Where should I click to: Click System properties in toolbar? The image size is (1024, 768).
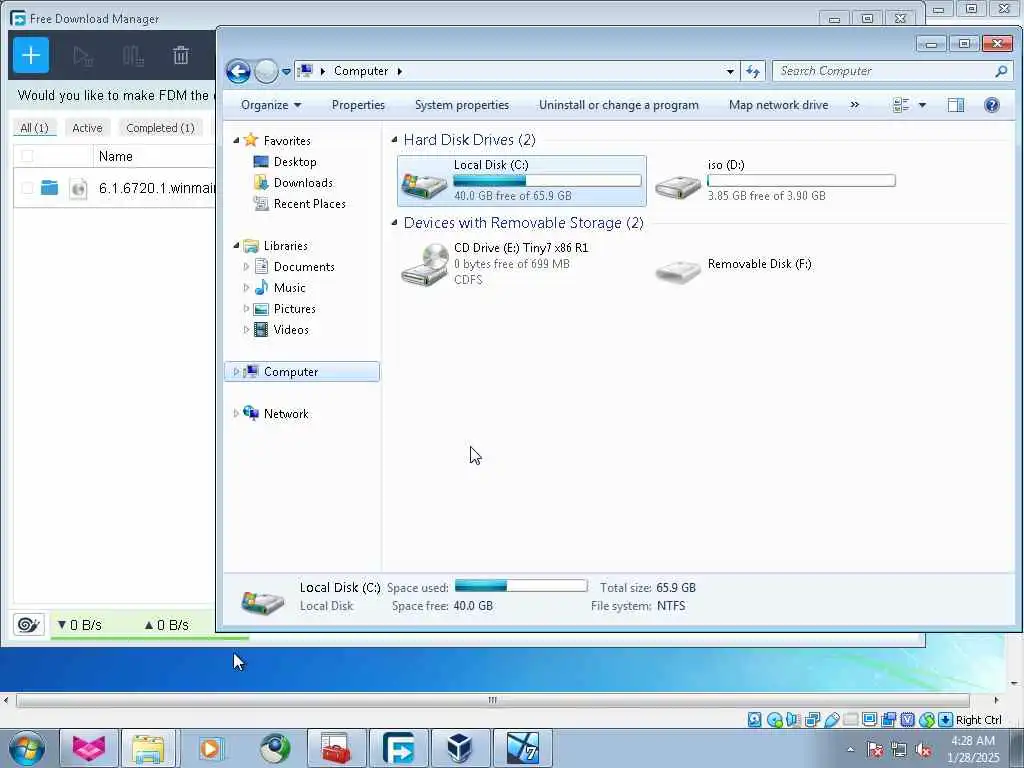tap(462, 105)
